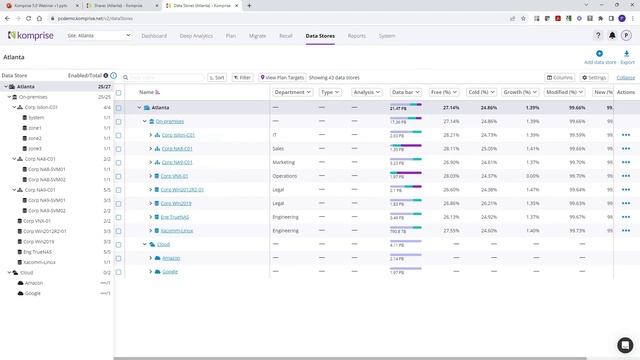Open the Cold (%) column dropdown
This screenshot has width=640, height=360.
481,92
